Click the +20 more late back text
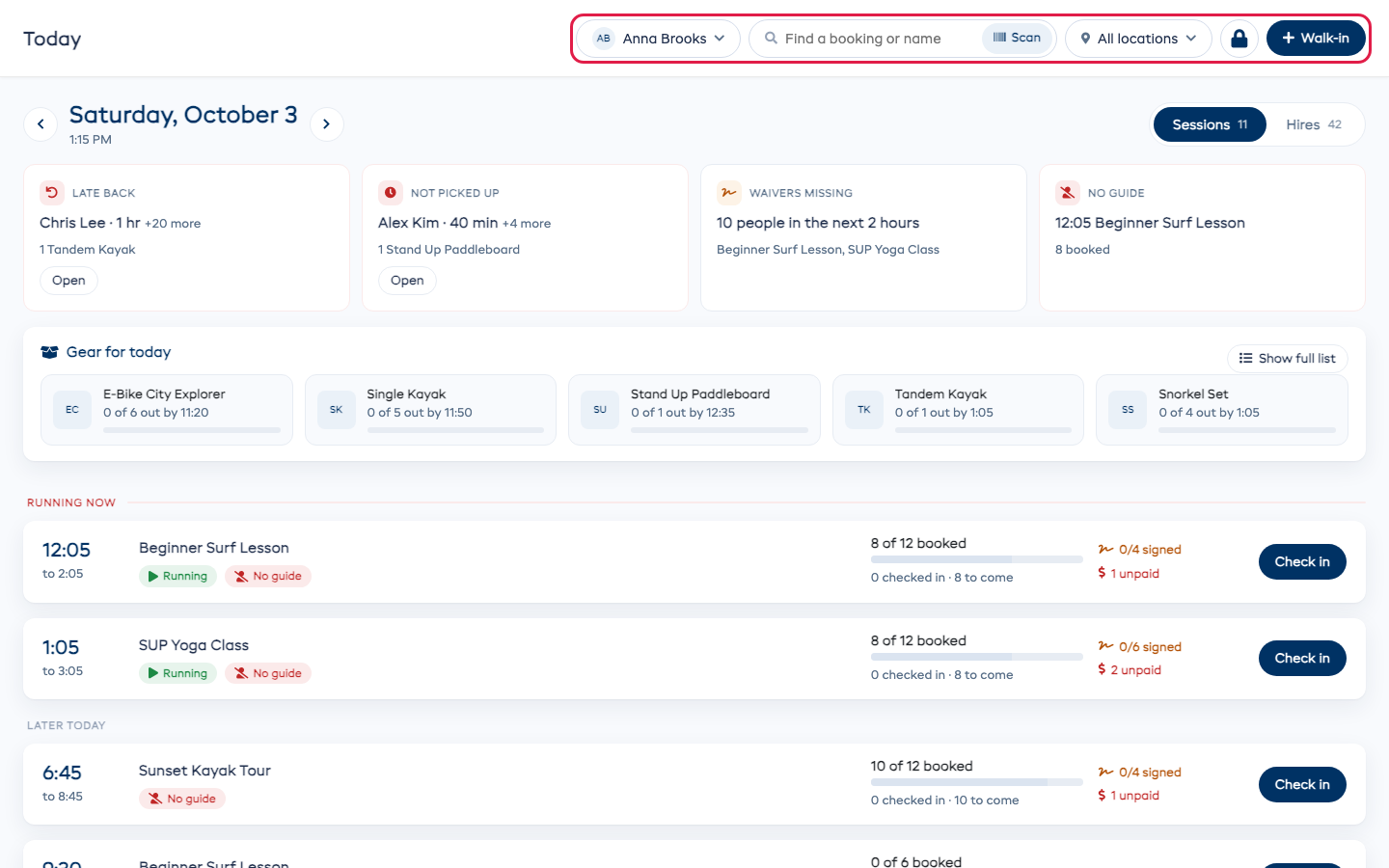This screenshot has height=868, width=1389. tap(173, 224)
